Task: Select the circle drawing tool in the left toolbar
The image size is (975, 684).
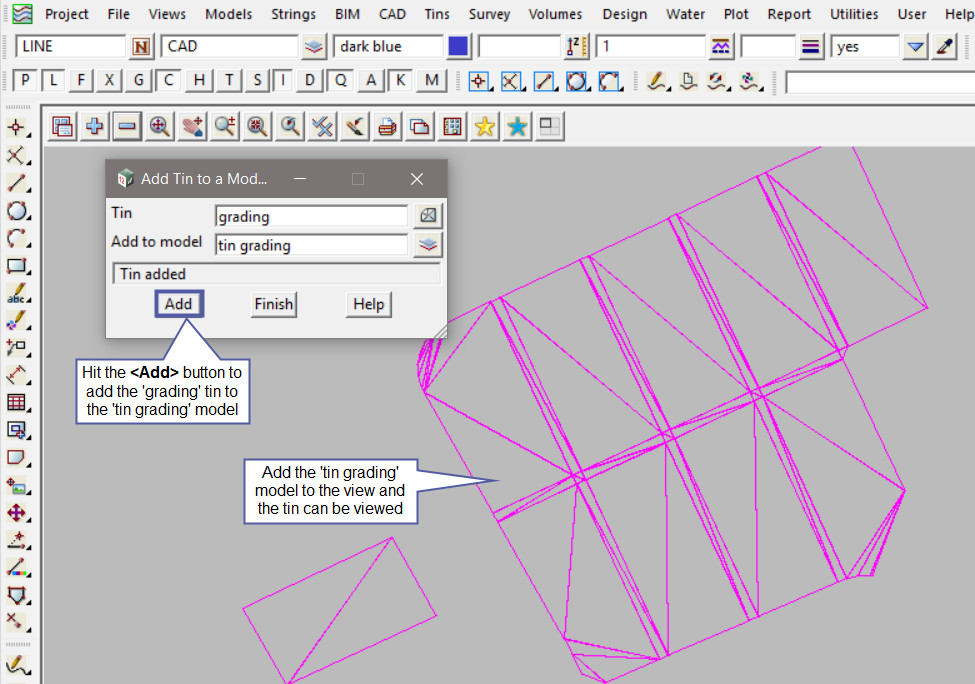Action: [16, 211]
